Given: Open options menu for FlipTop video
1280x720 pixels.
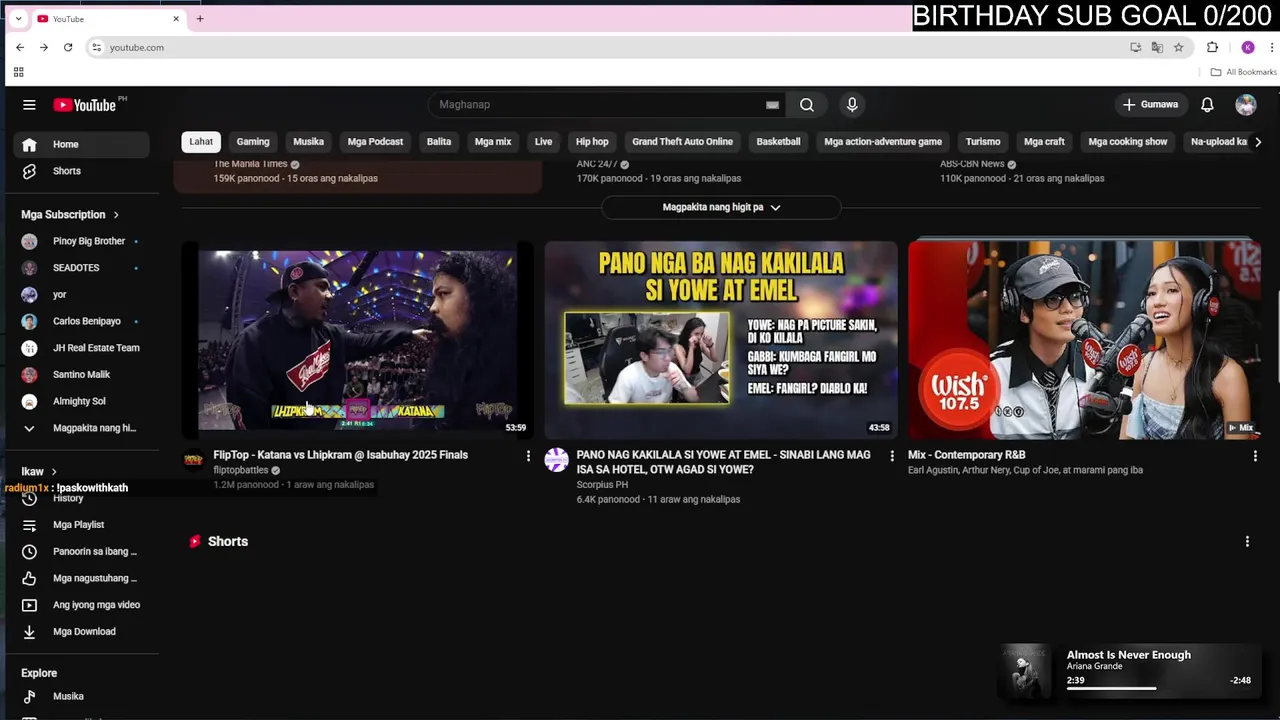Looking at the screenshot, I should [528, 456].
